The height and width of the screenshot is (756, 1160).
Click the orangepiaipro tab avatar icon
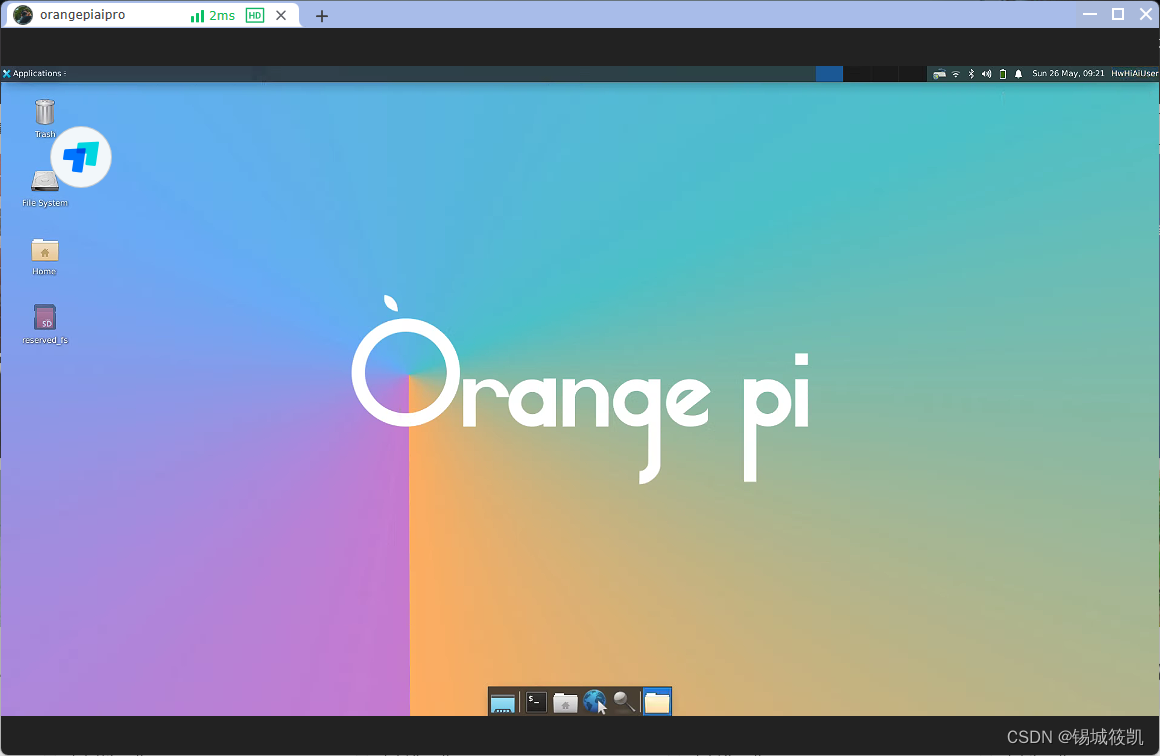tap(23, 15)
